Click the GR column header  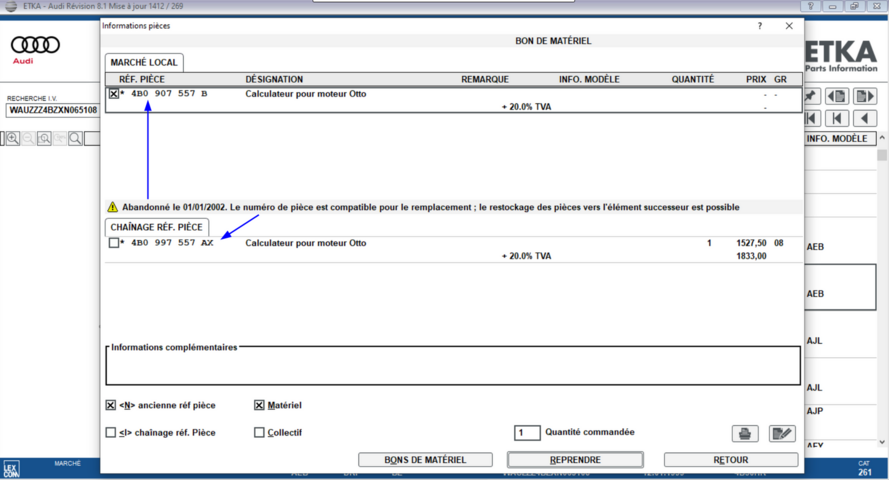pyautogui.click(x=780, y=79)
